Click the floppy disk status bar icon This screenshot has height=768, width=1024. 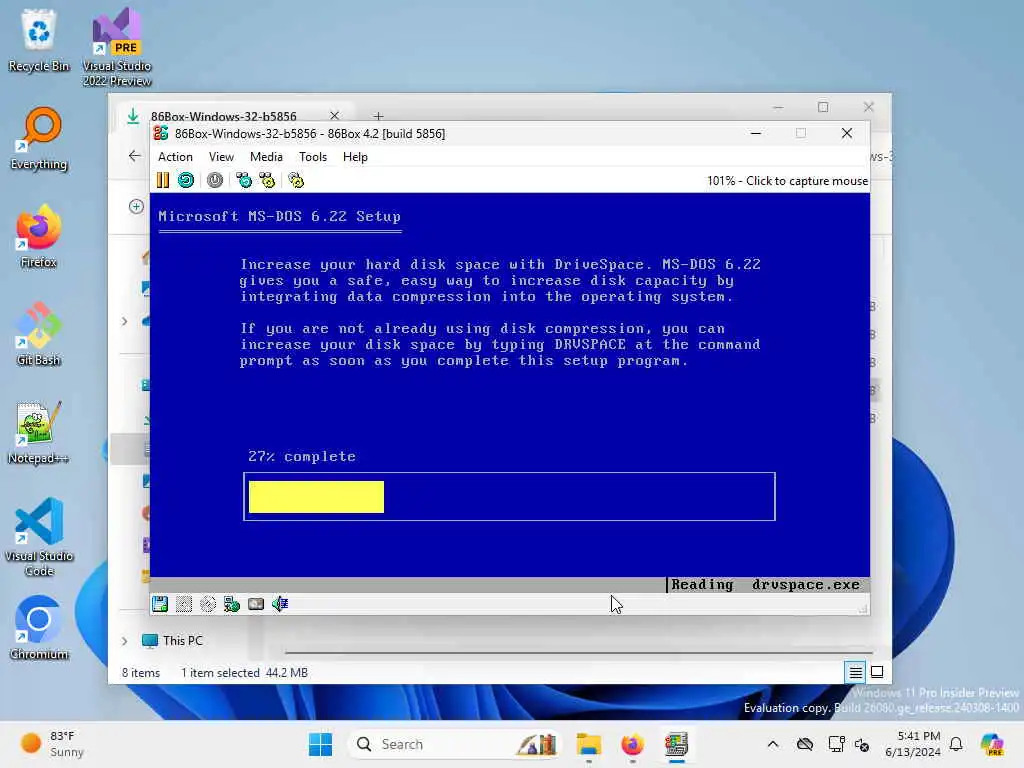(x=160, y=604)
